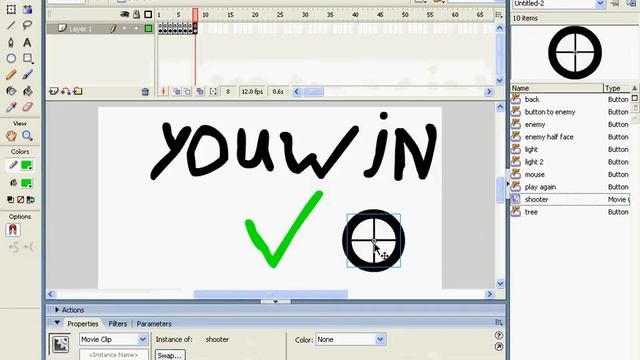Switch to the Properties tab

(x=82, y=324)
